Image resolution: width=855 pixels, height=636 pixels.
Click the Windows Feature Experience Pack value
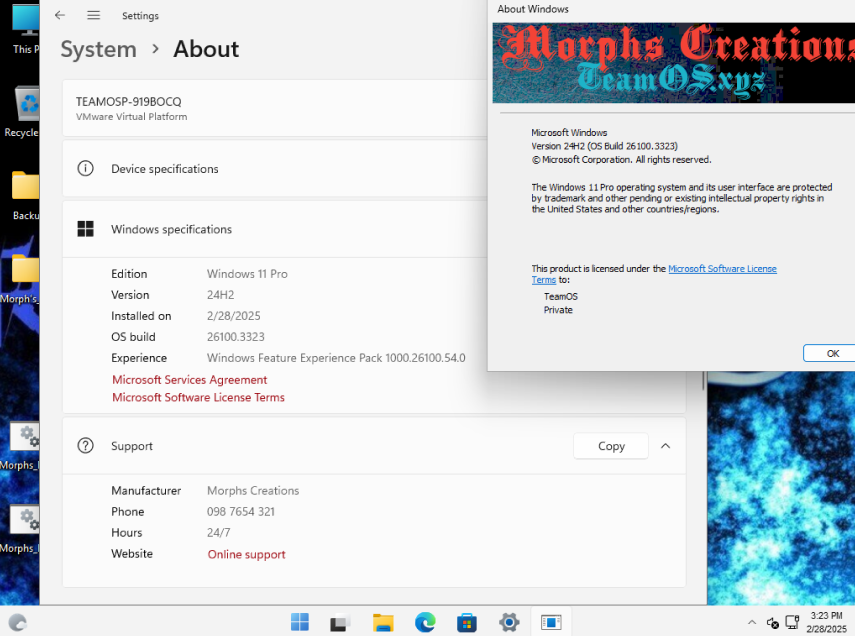pyautogui.click(x=336, y=358)
